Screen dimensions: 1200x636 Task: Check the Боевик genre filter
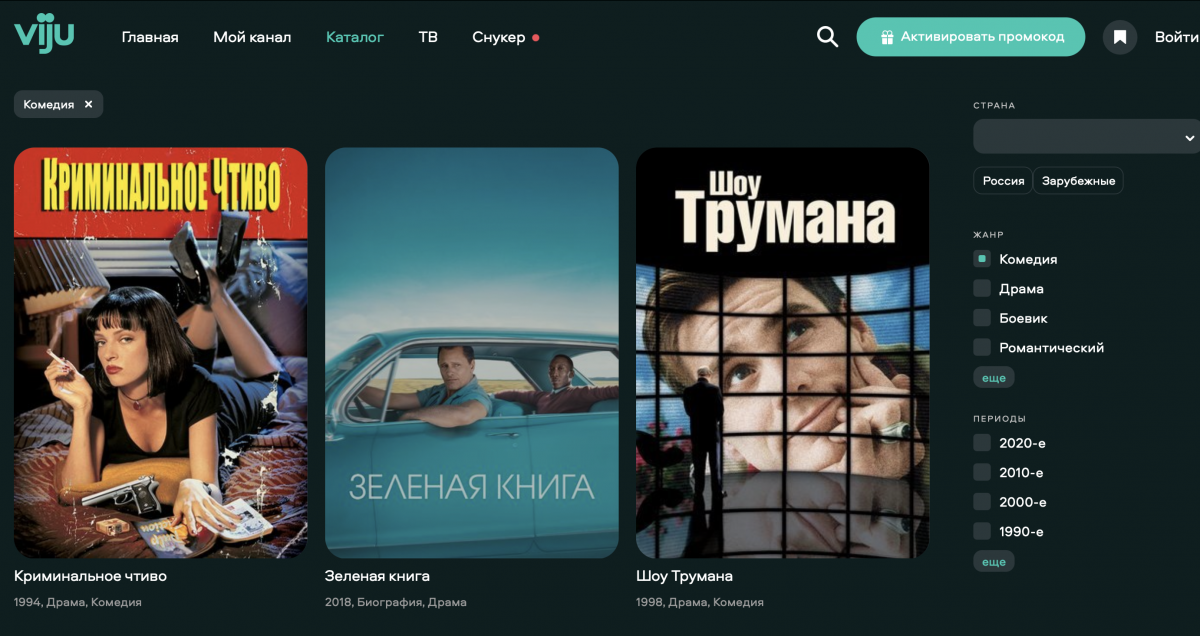(982, 318)
